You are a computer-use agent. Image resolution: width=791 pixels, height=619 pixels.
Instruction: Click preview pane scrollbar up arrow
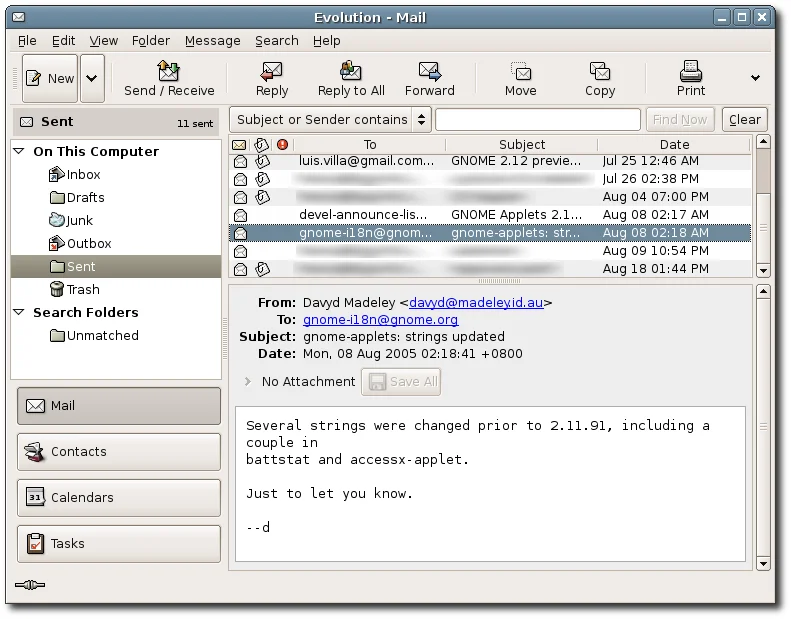[763, 292]
